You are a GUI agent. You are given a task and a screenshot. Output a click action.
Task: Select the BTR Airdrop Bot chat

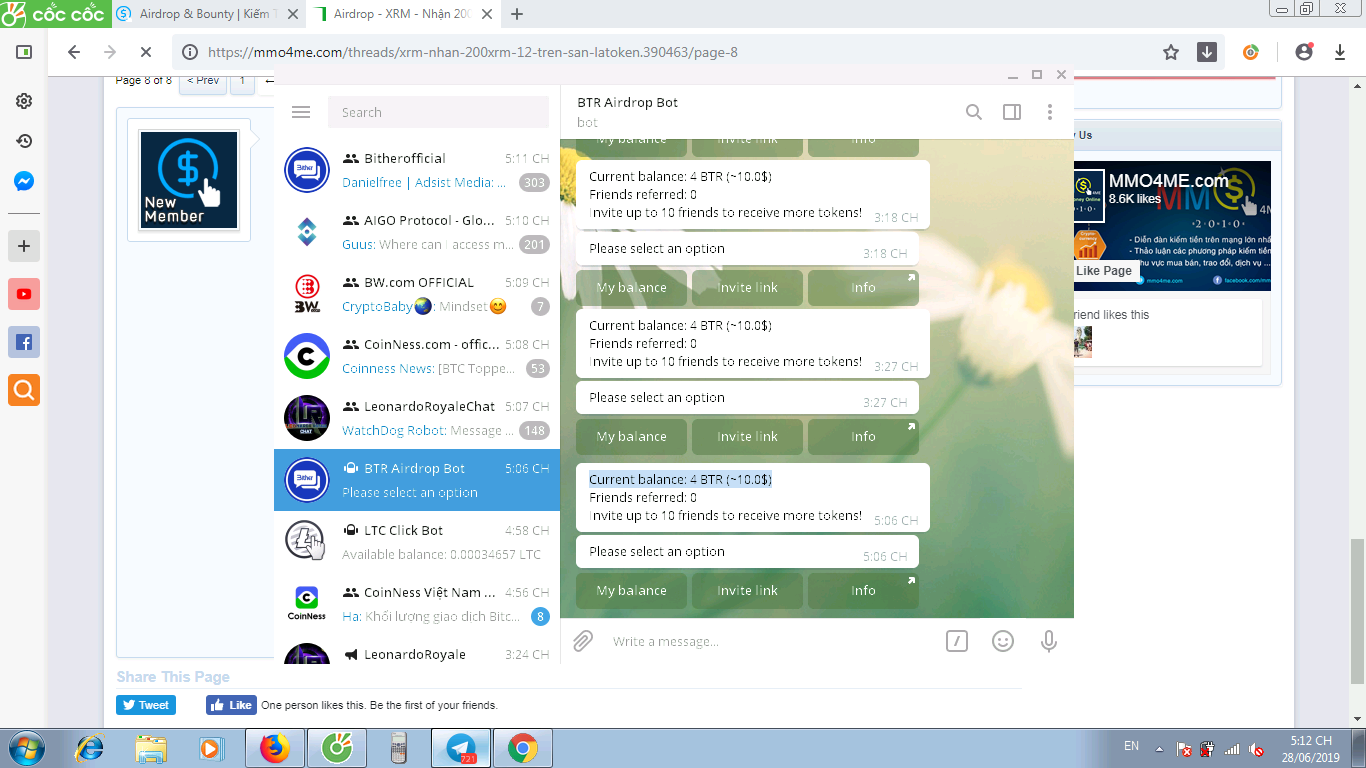[x=417, y=480]
